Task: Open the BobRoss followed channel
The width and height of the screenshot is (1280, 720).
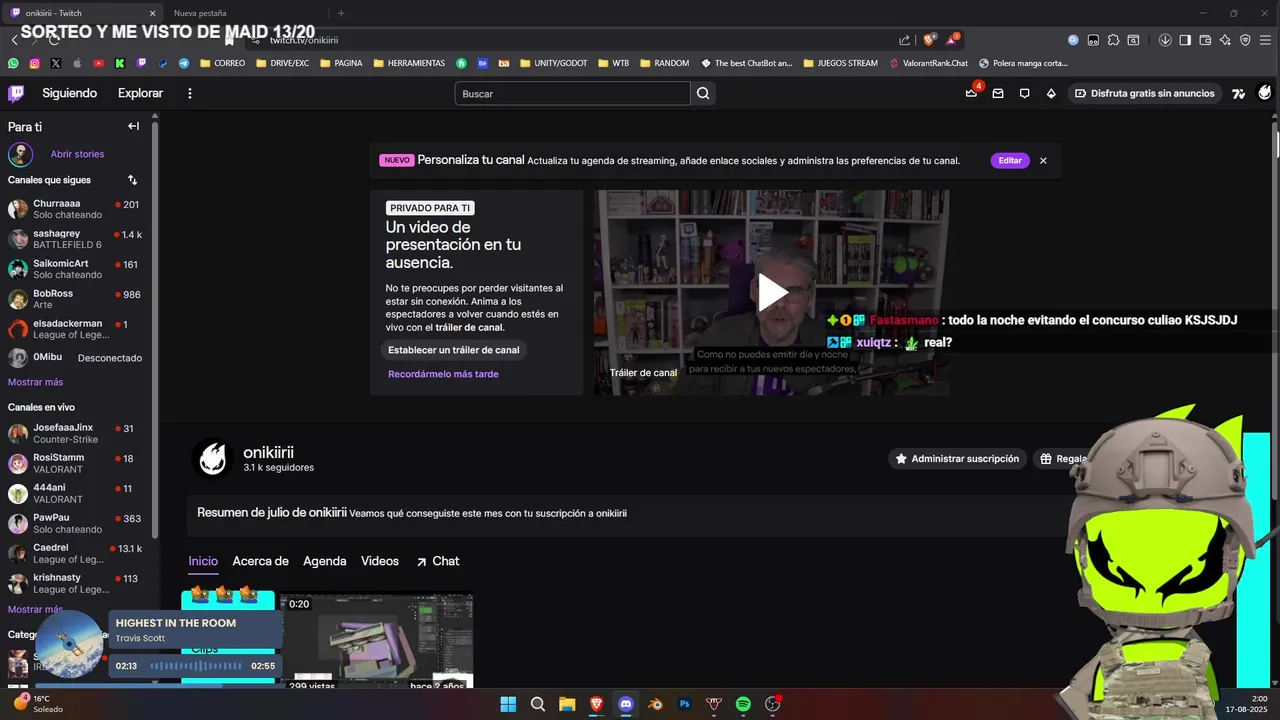Action: click(76, 298)
